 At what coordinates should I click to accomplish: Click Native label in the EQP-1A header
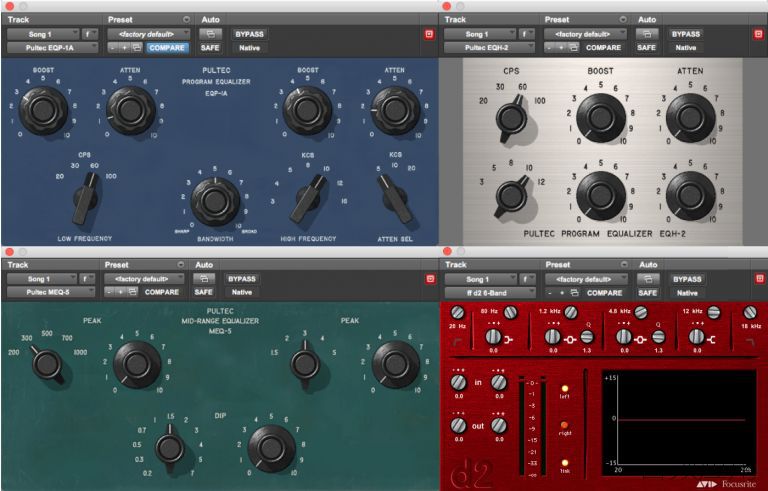pos(249,48)
